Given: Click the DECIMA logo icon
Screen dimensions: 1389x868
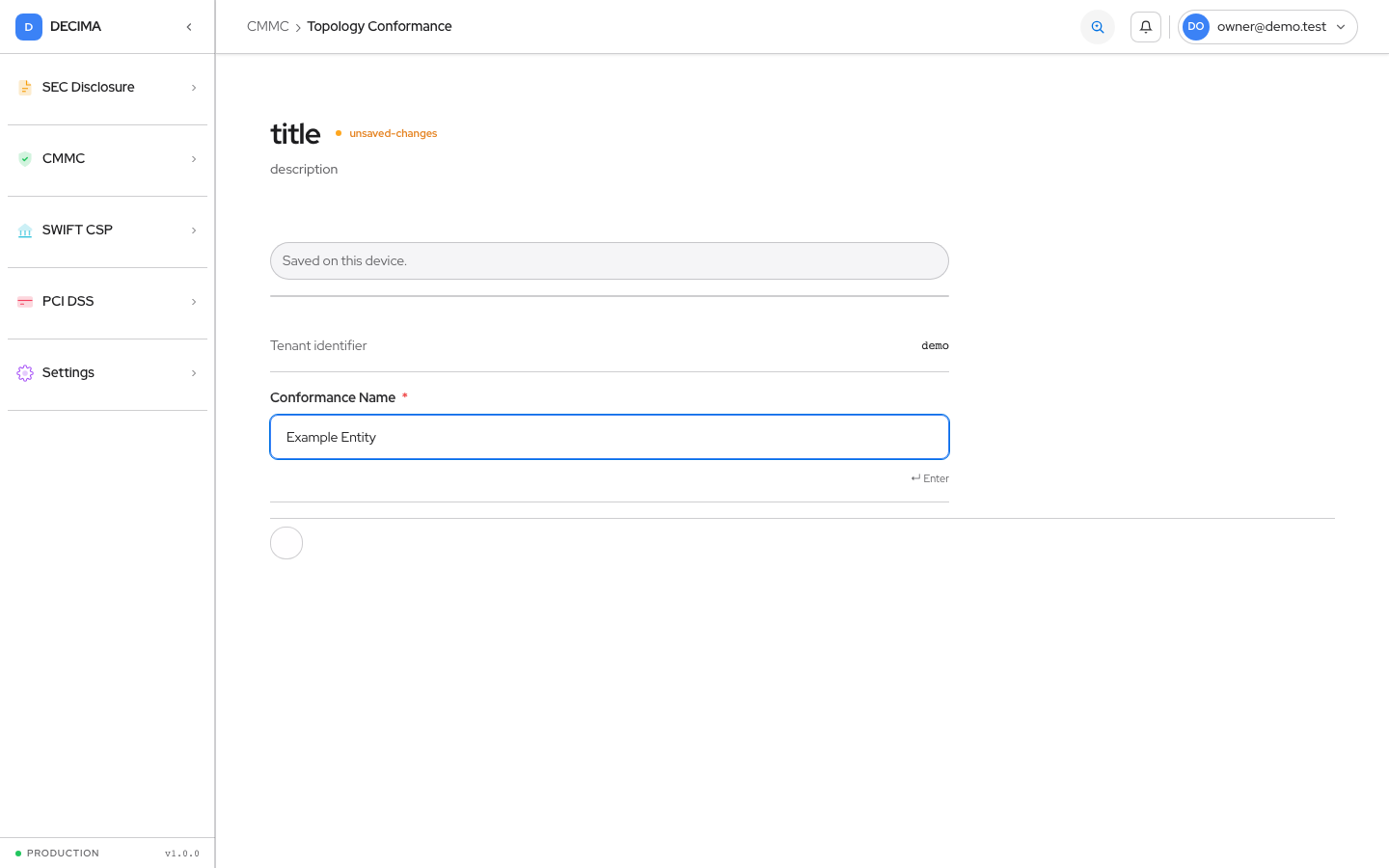Looking at the screenshot, I should [x=29, y=27].
